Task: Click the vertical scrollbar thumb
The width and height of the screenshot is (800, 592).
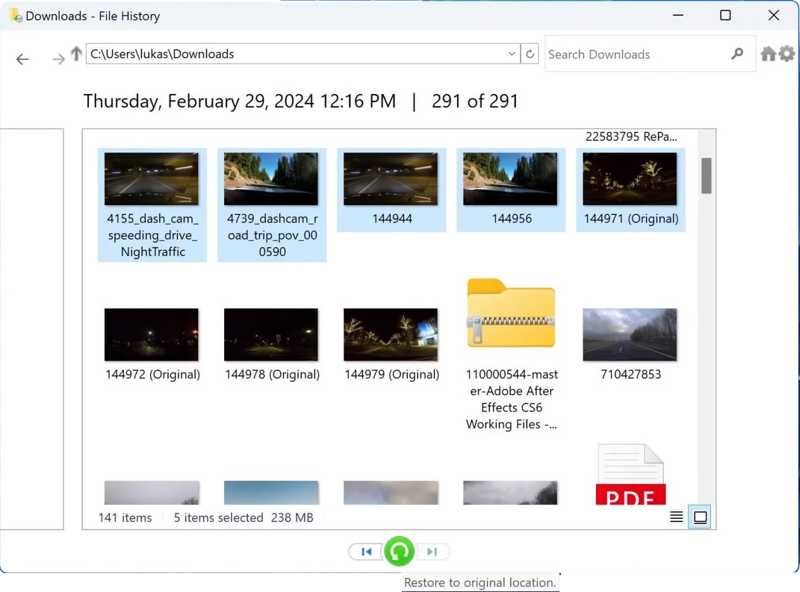Action: [x=706, y=176]
